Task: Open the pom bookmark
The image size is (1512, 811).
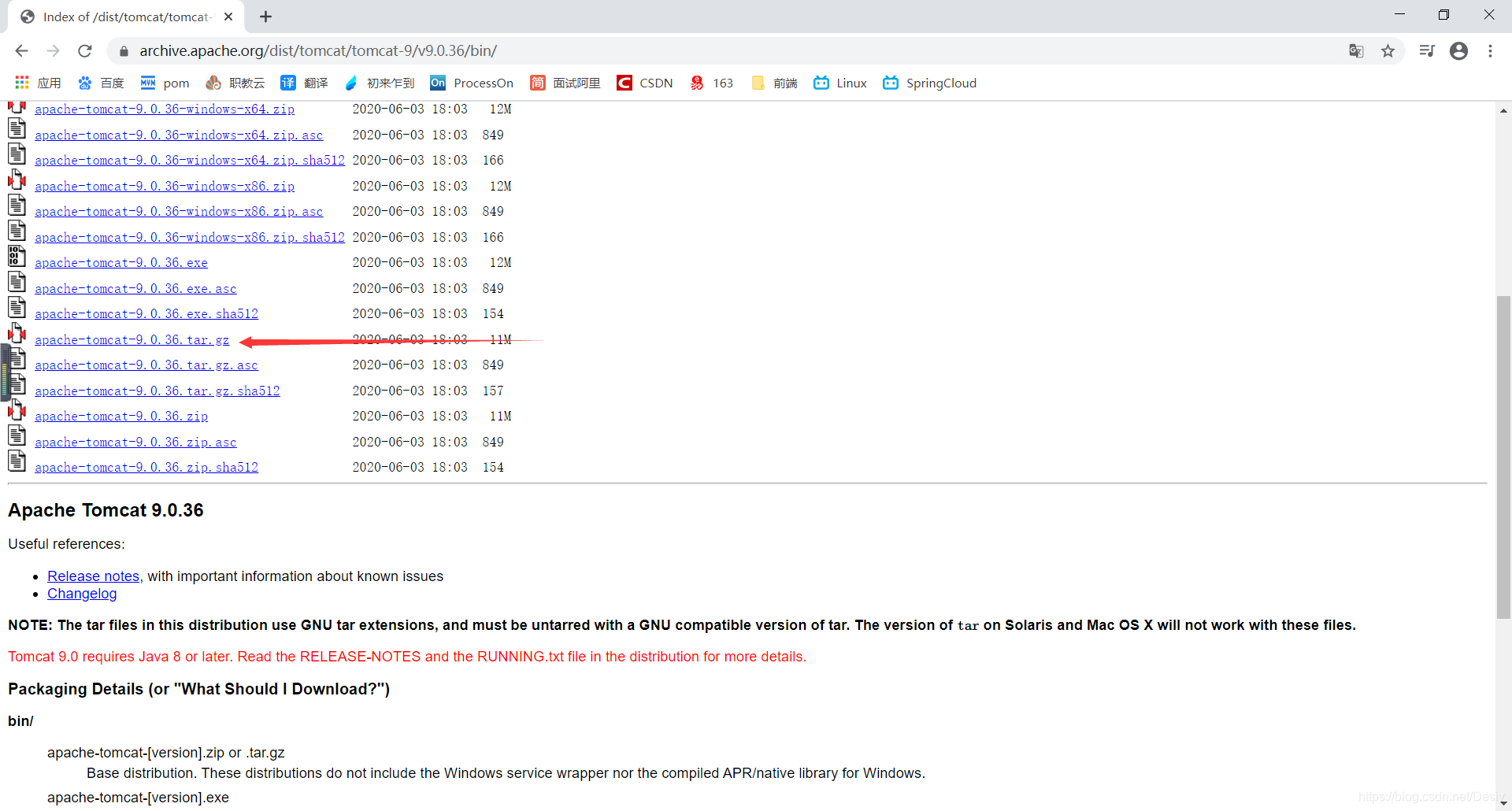Action: (x=165, y=83)
